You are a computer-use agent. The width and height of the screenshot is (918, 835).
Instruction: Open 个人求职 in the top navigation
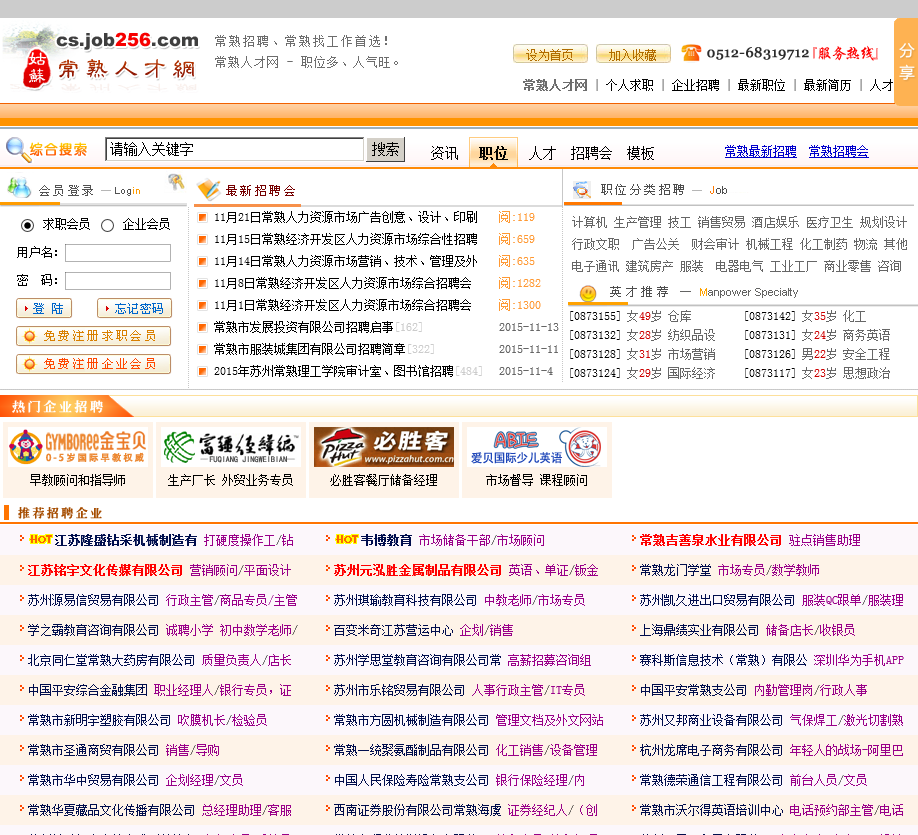629,85
